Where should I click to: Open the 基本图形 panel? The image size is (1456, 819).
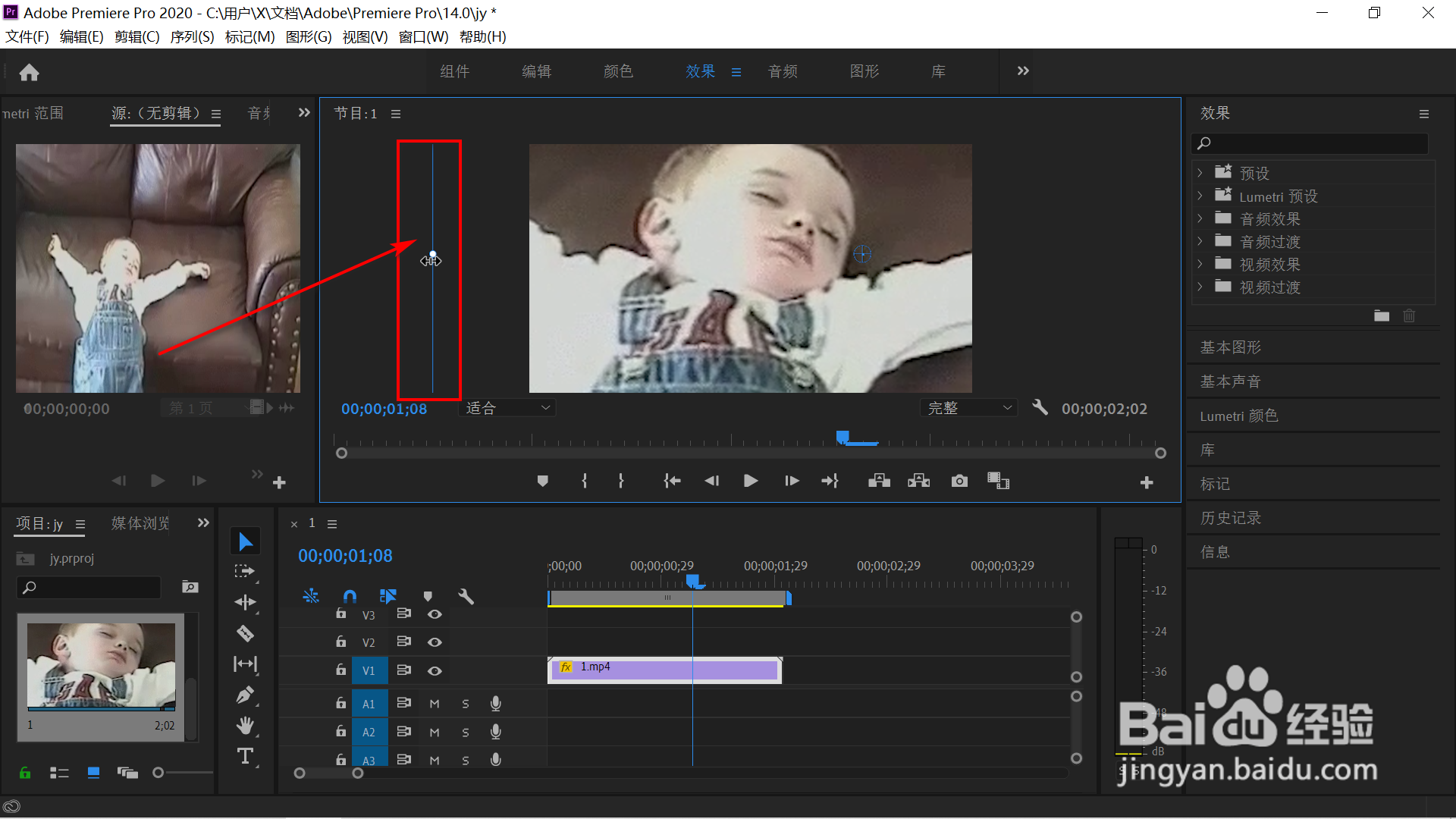1230,347
